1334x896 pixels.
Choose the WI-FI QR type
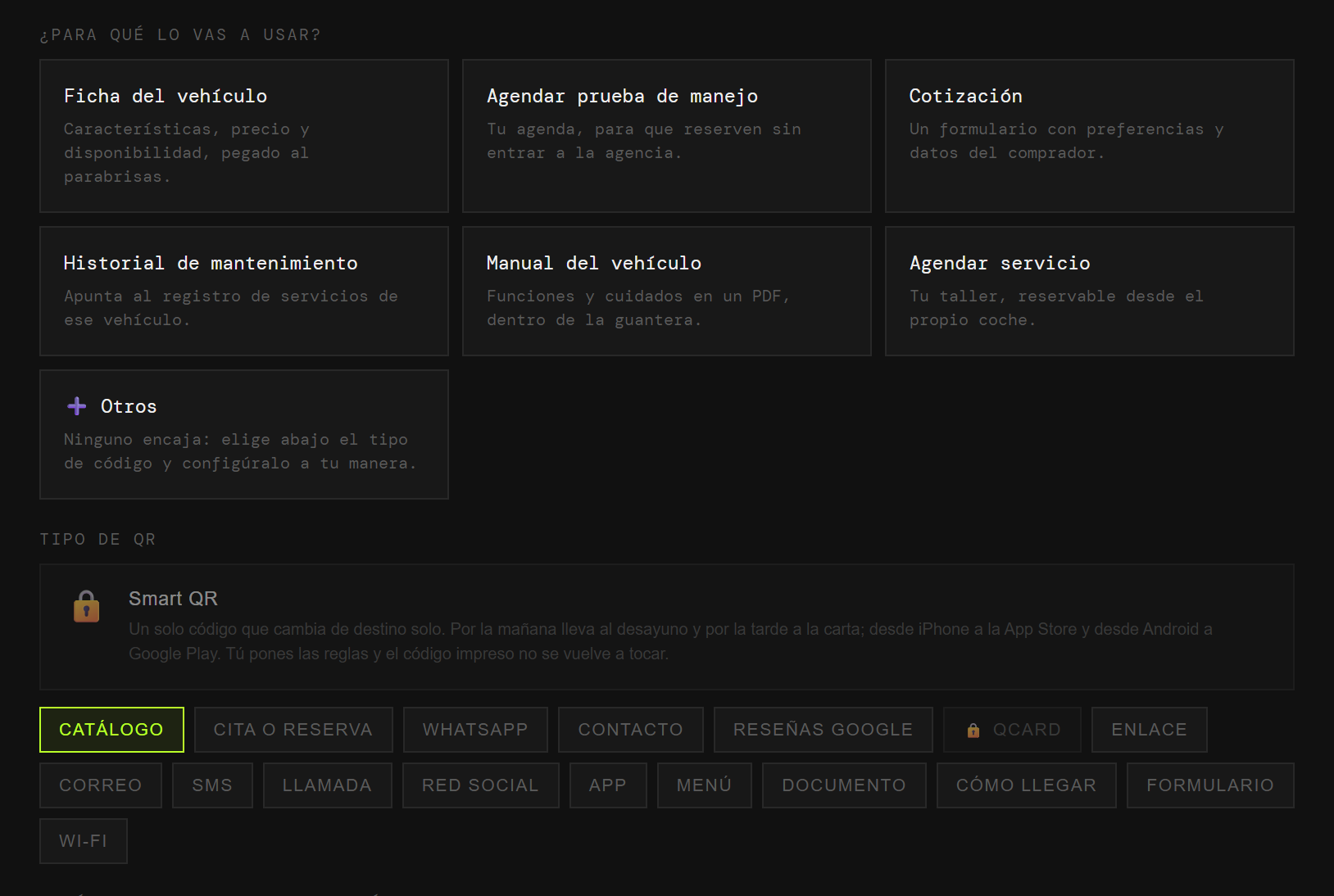84,841
